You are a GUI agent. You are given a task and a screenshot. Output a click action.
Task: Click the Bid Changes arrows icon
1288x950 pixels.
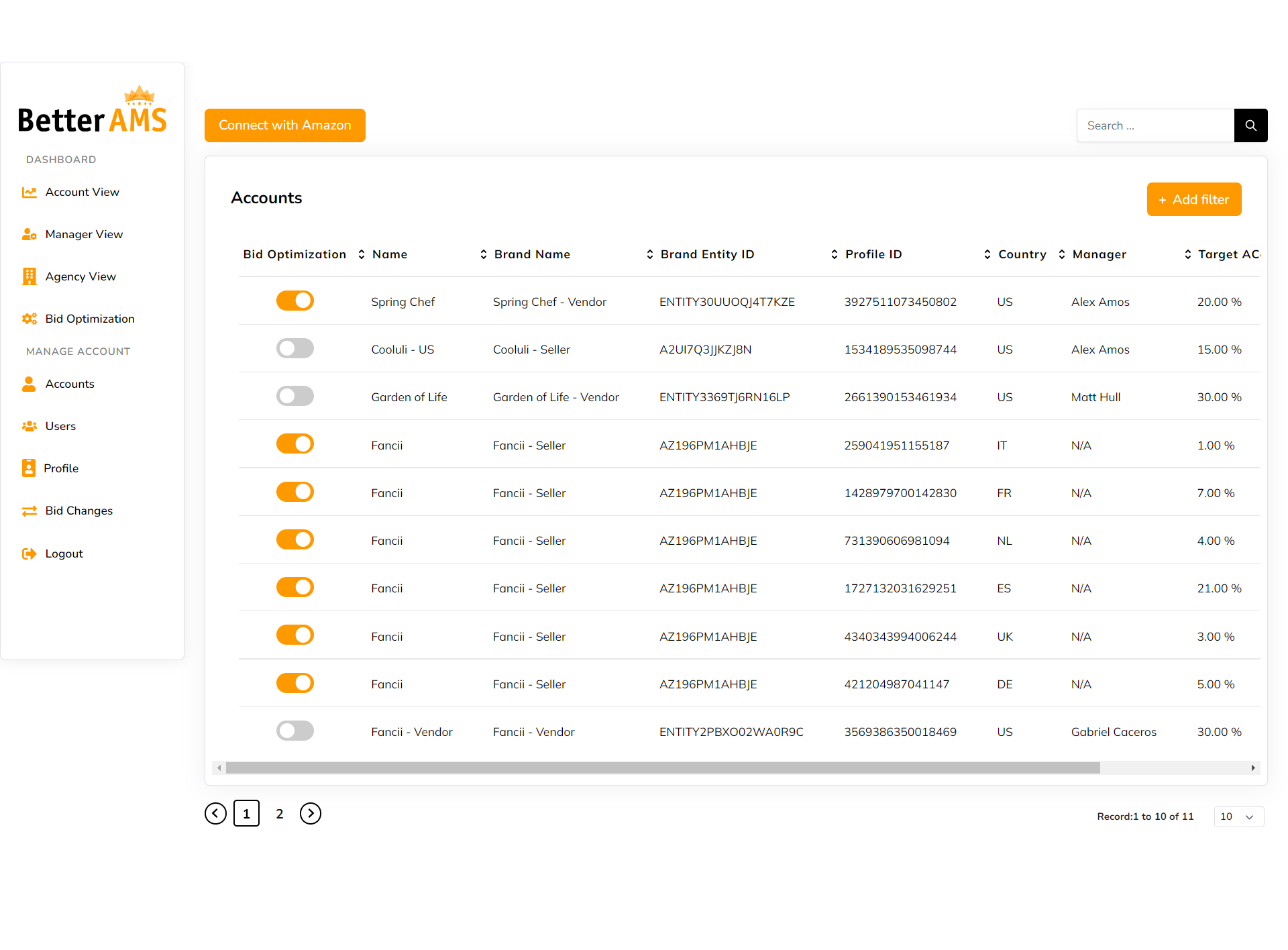pos(29,511)
